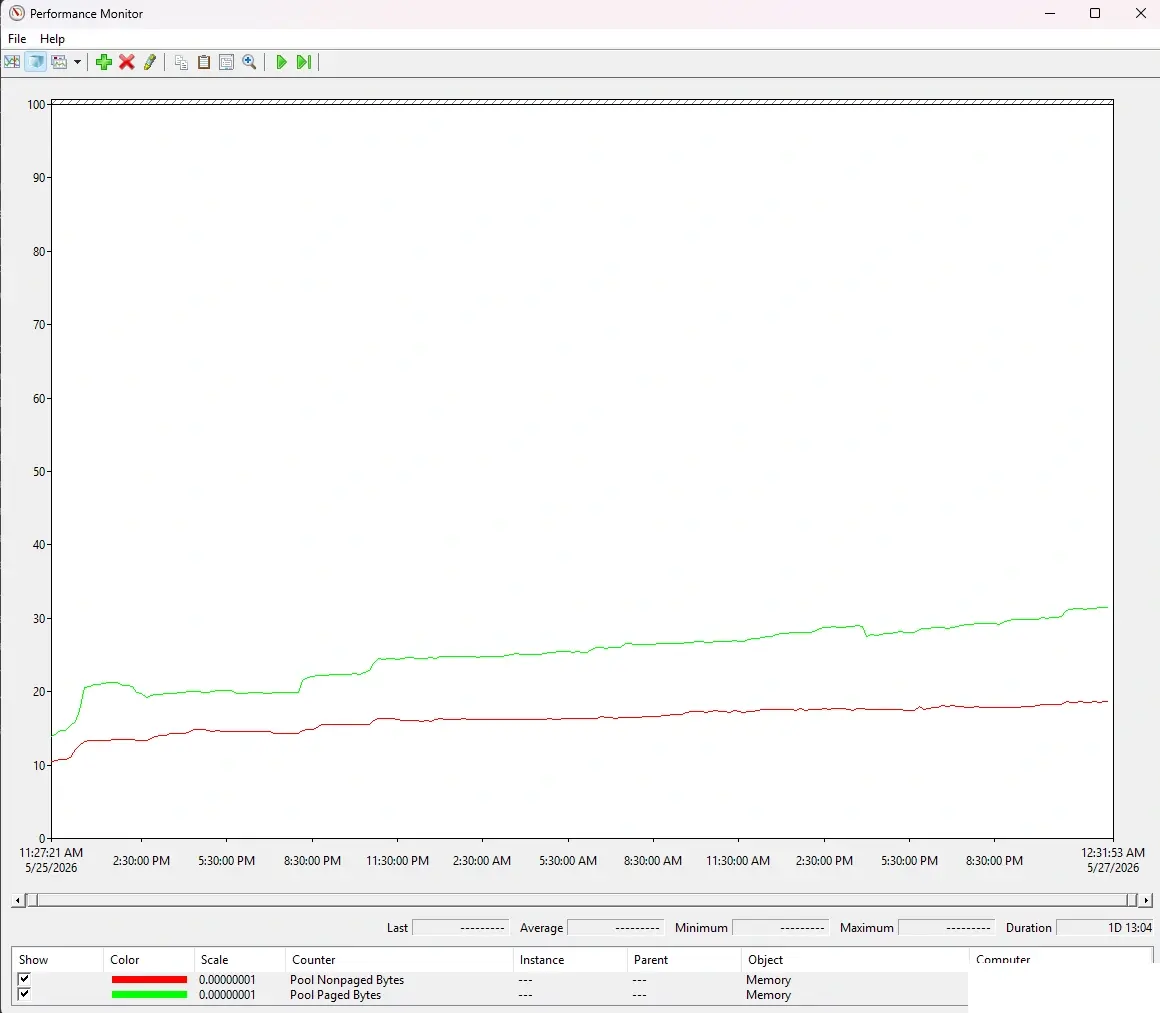Click the Parent column header

tap(684, 960)
